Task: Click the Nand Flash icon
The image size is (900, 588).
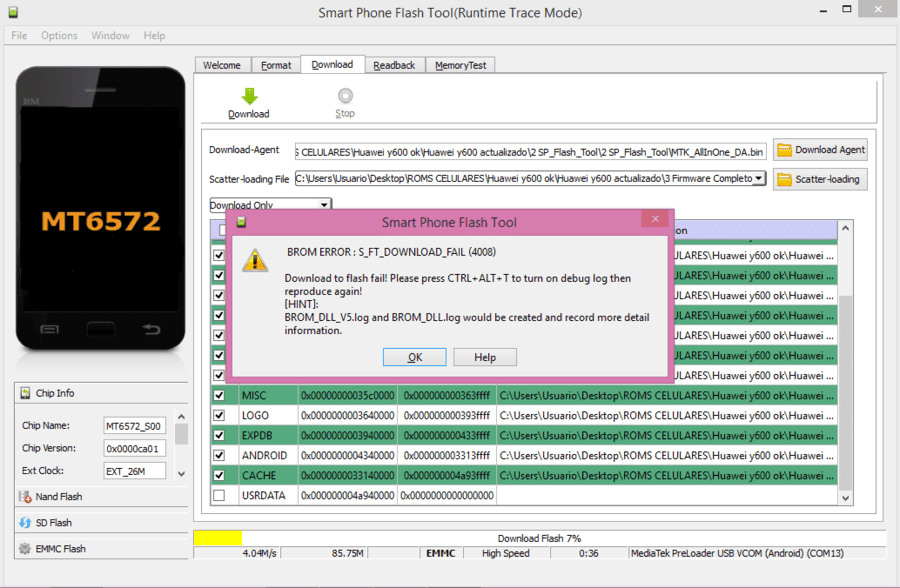Action: click(x=25, y=497)
